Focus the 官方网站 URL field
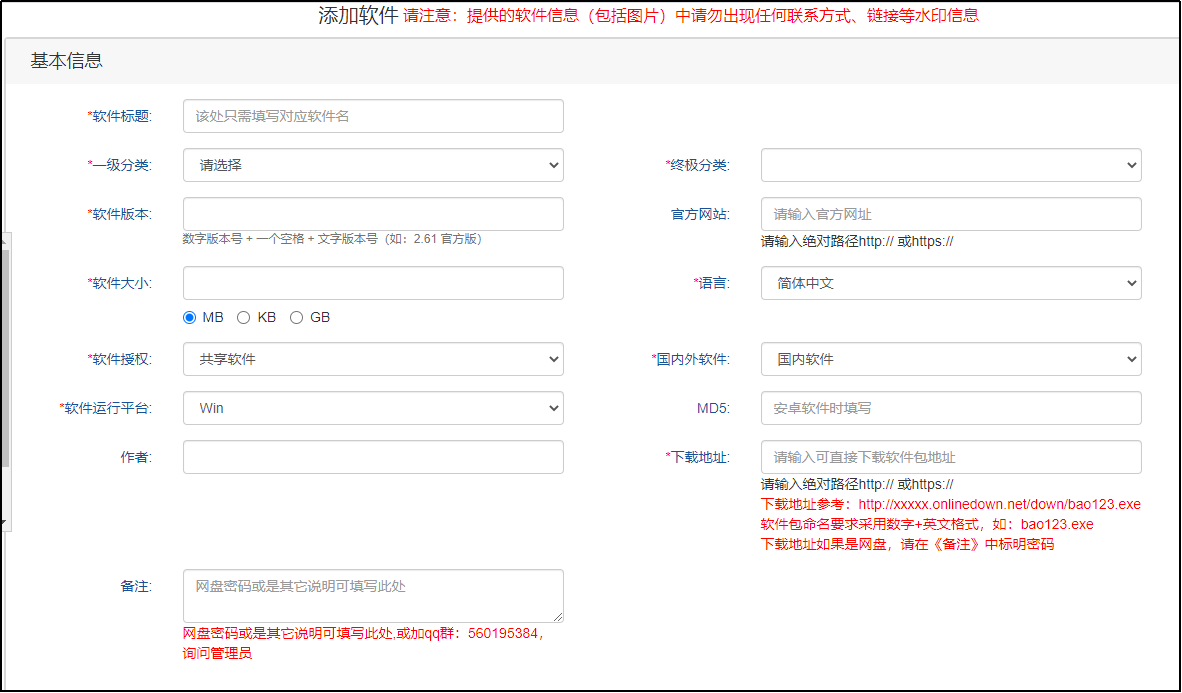The height and width of the screenshot is (693, 1182). click(951, 214)
